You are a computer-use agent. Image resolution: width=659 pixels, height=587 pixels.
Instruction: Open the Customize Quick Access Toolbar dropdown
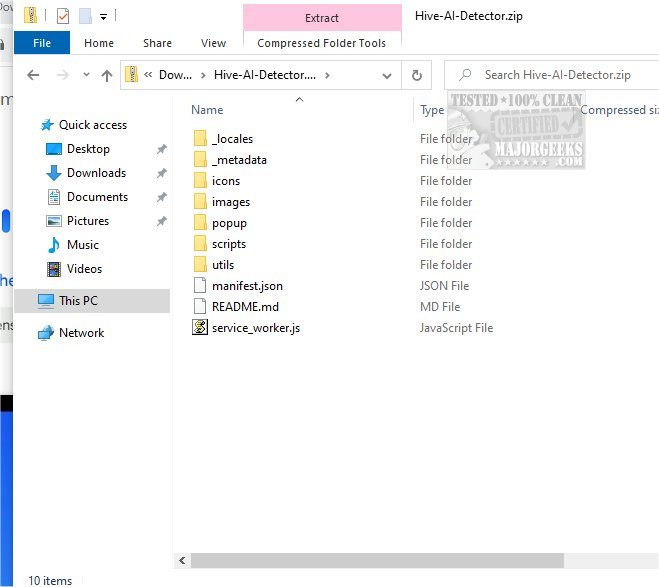(x=103, y=17)
